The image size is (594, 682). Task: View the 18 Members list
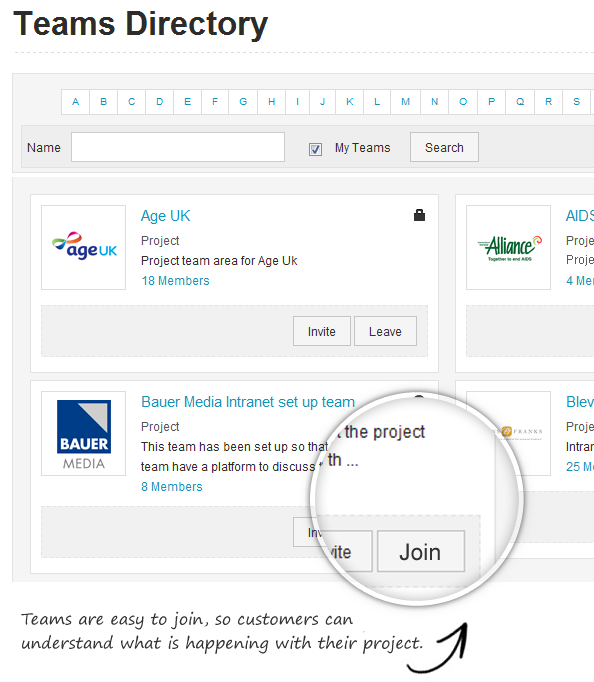click(x=175, y=281)
